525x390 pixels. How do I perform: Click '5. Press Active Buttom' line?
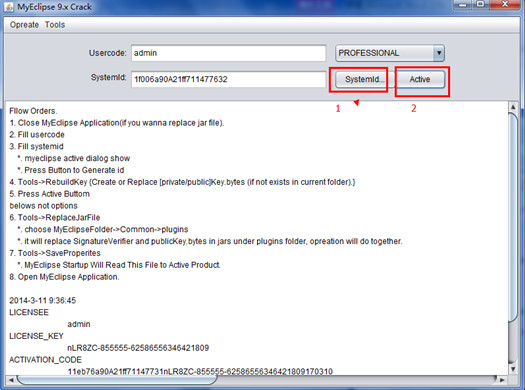click(50, 194)
